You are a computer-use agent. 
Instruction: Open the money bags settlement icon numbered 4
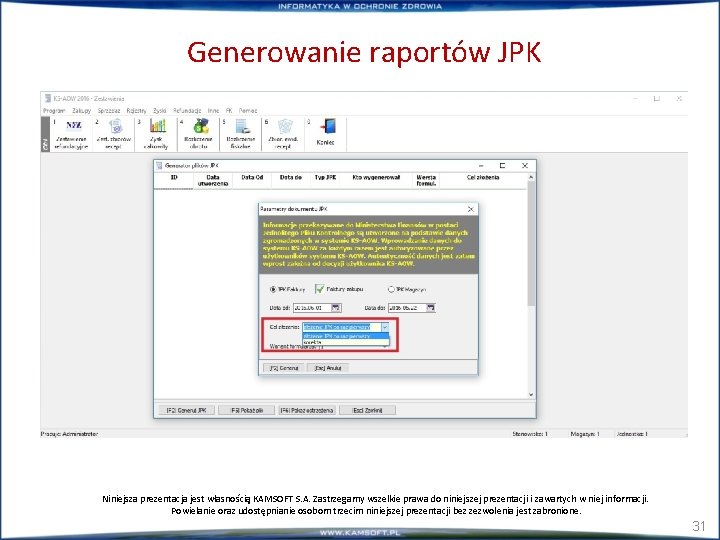pos(201,126)
